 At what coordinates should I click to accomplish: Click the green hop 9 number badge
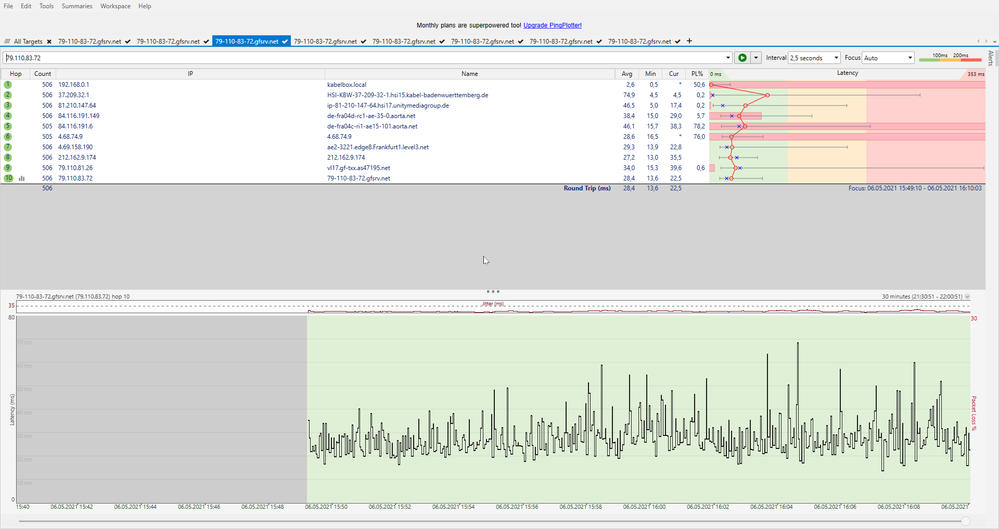tap(8, 168)
